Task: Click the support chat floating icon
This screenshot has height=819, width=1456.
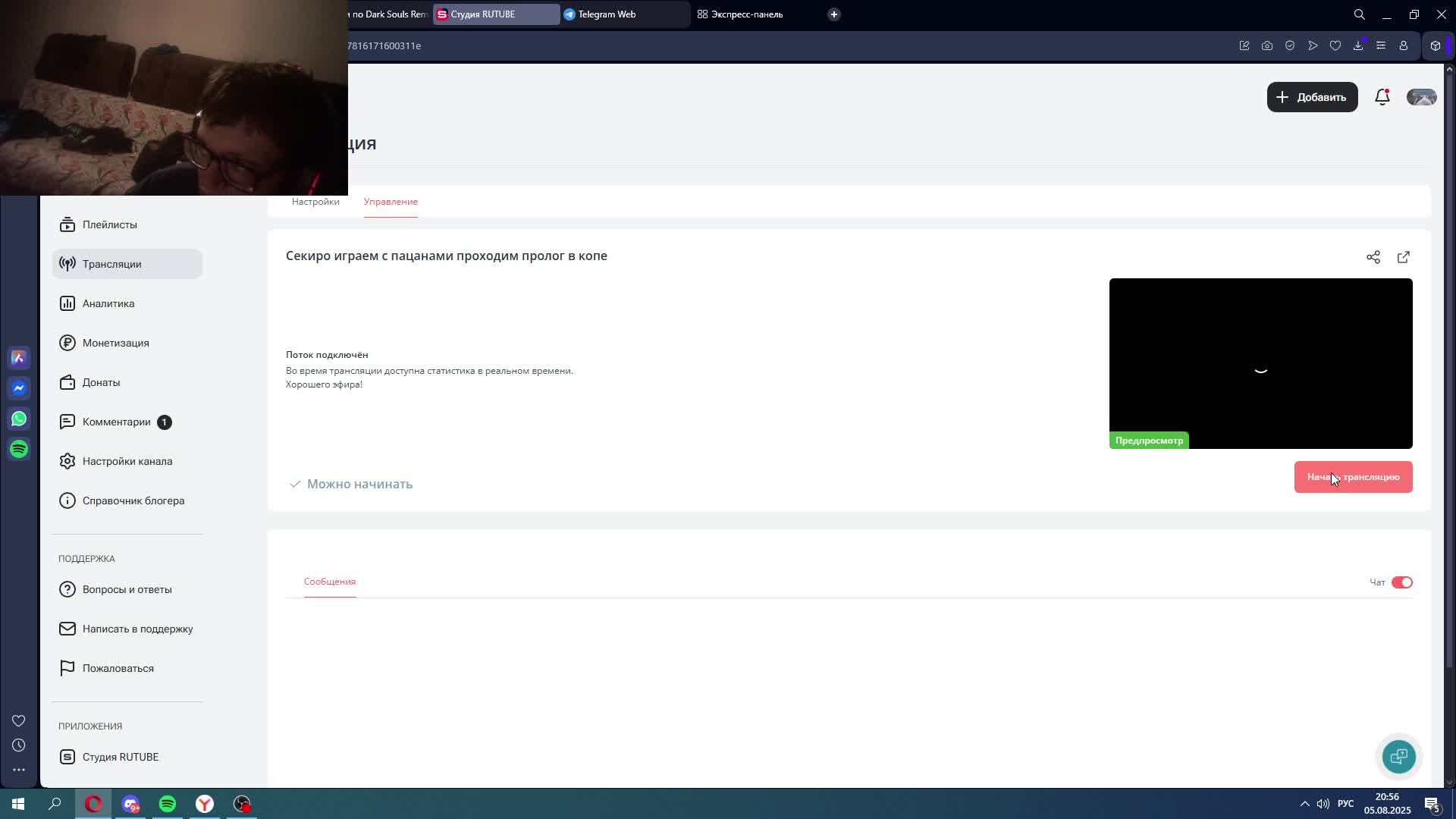Action: pyautogui.click(x=1398, y=756)
